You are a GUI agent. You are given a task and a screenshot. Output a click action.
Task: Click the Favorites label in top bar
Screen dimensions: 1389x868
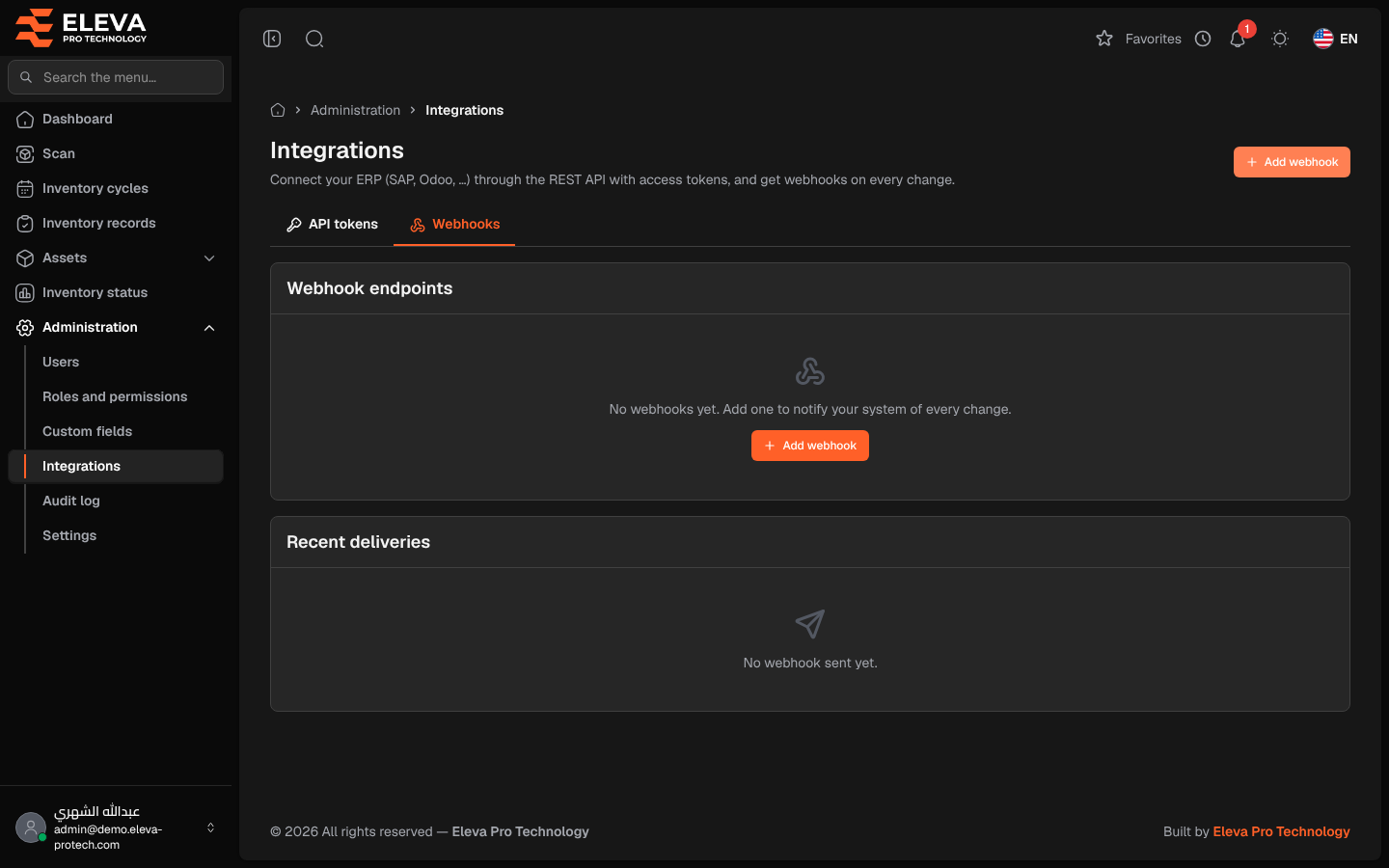1153,39
